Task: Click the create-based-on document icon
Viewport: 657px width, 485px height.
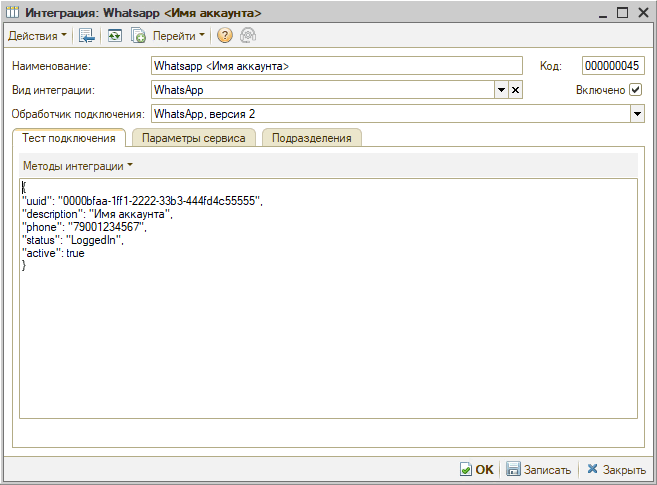Action: click(x=139, y=36)
